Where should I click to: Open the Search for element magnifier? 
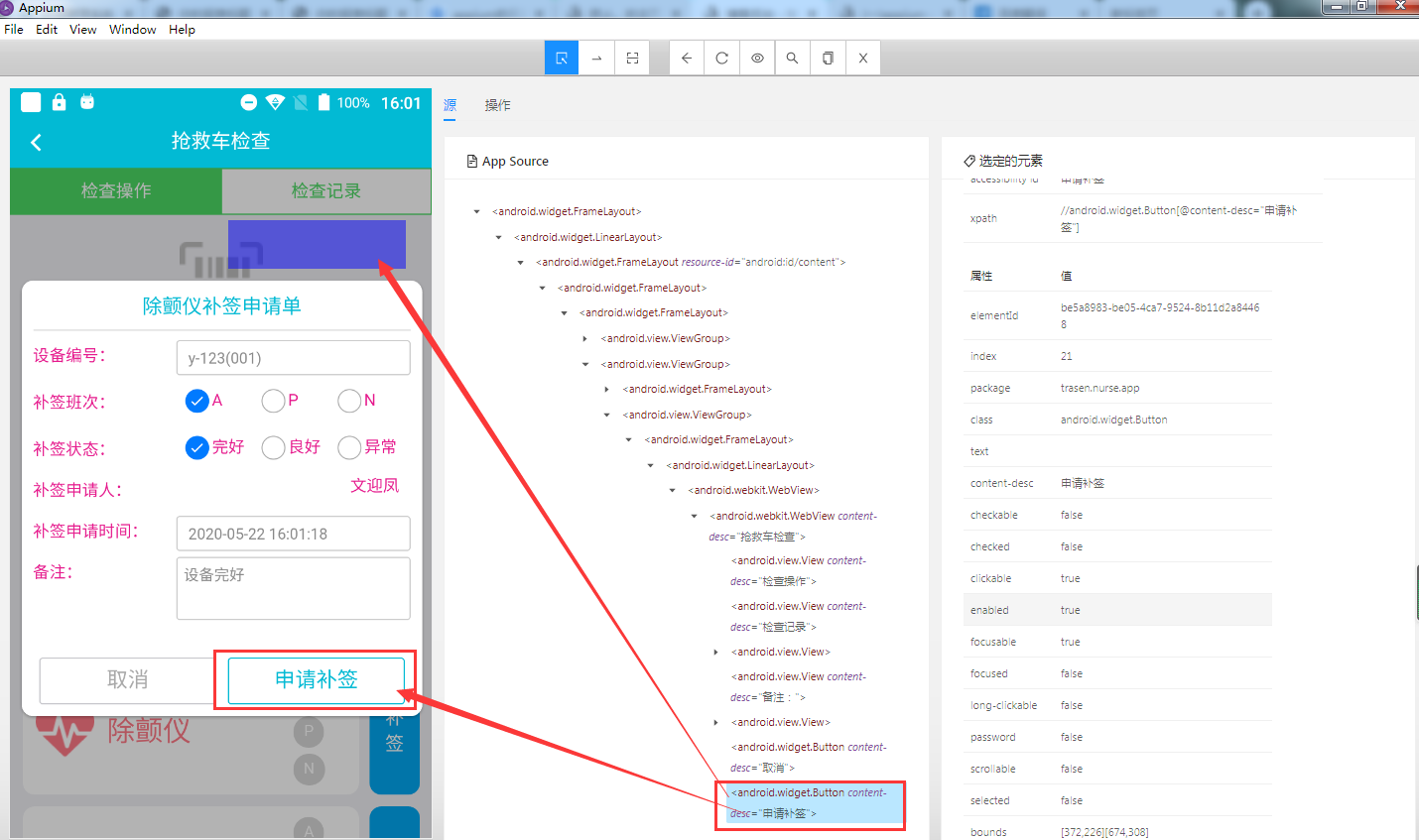click(792, 59)
